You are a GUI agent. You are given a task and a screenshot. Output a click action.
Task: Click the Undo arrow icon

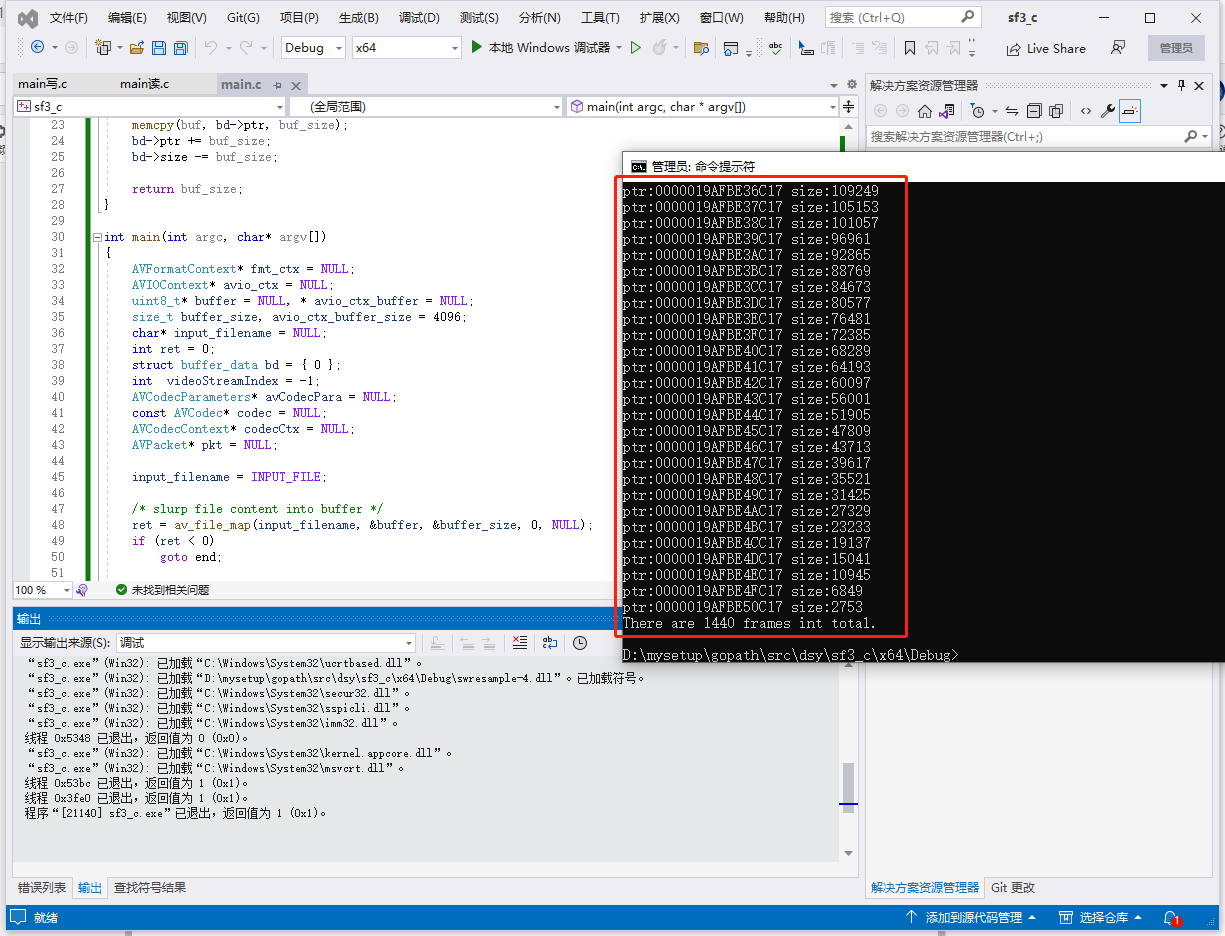(210, 47)
